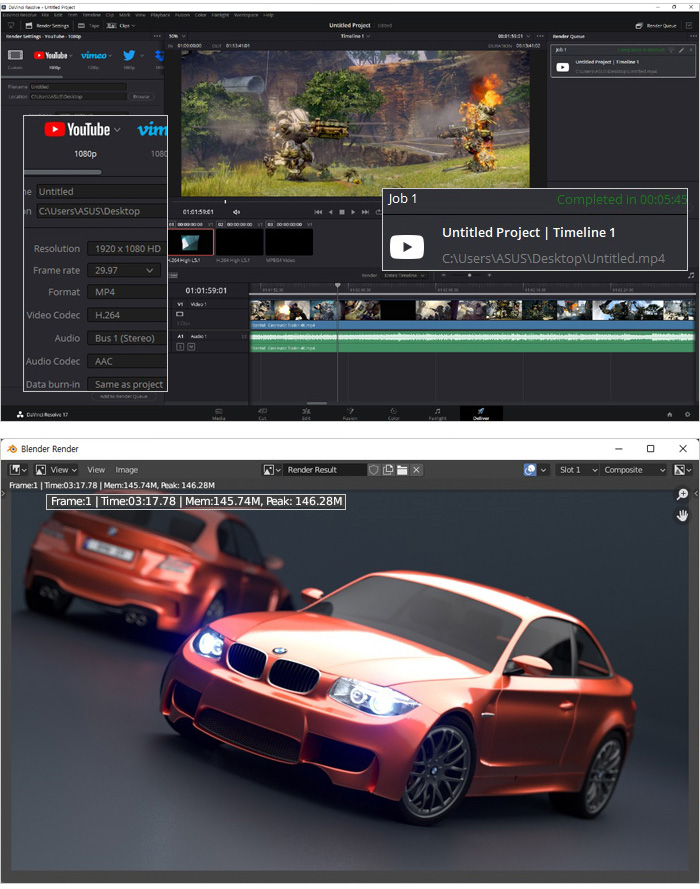
Task: Open Workspace menu in DaVinci Resolve
Action: point(246,15)
